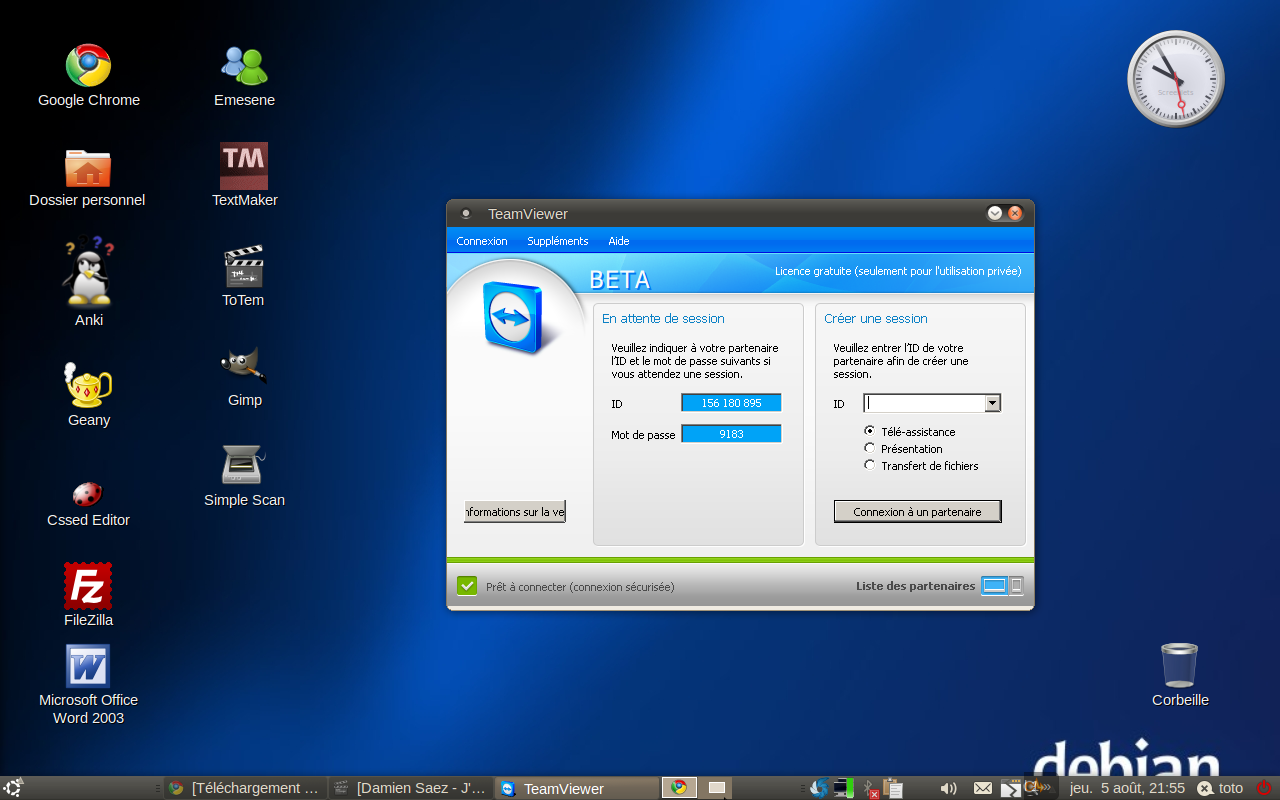Open the clipboard manager tray icon
This screenshot has width=1280, height=800.
(893, 788)
